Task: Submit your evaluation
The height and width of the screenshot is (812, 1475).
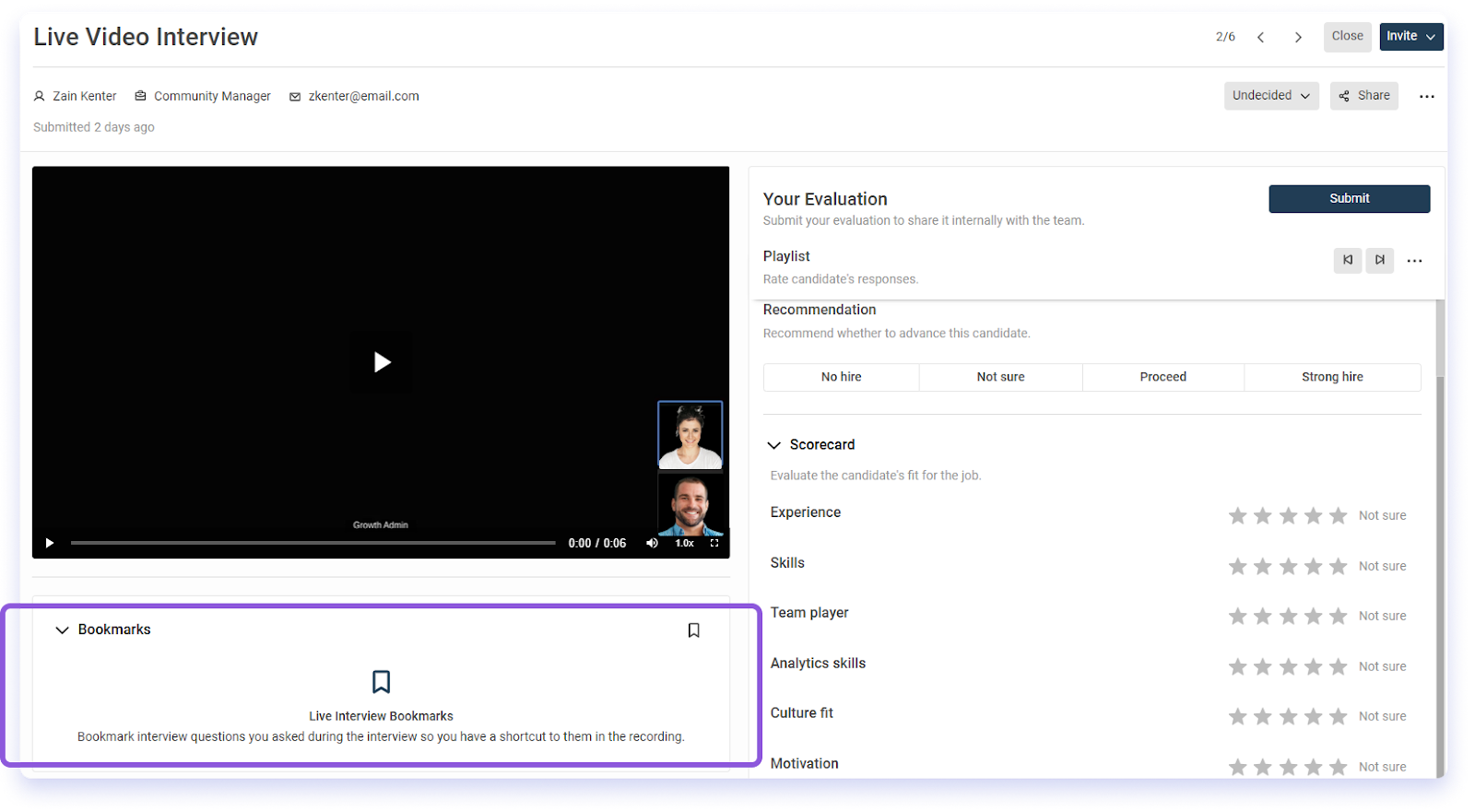Action: pos(1349,198)
